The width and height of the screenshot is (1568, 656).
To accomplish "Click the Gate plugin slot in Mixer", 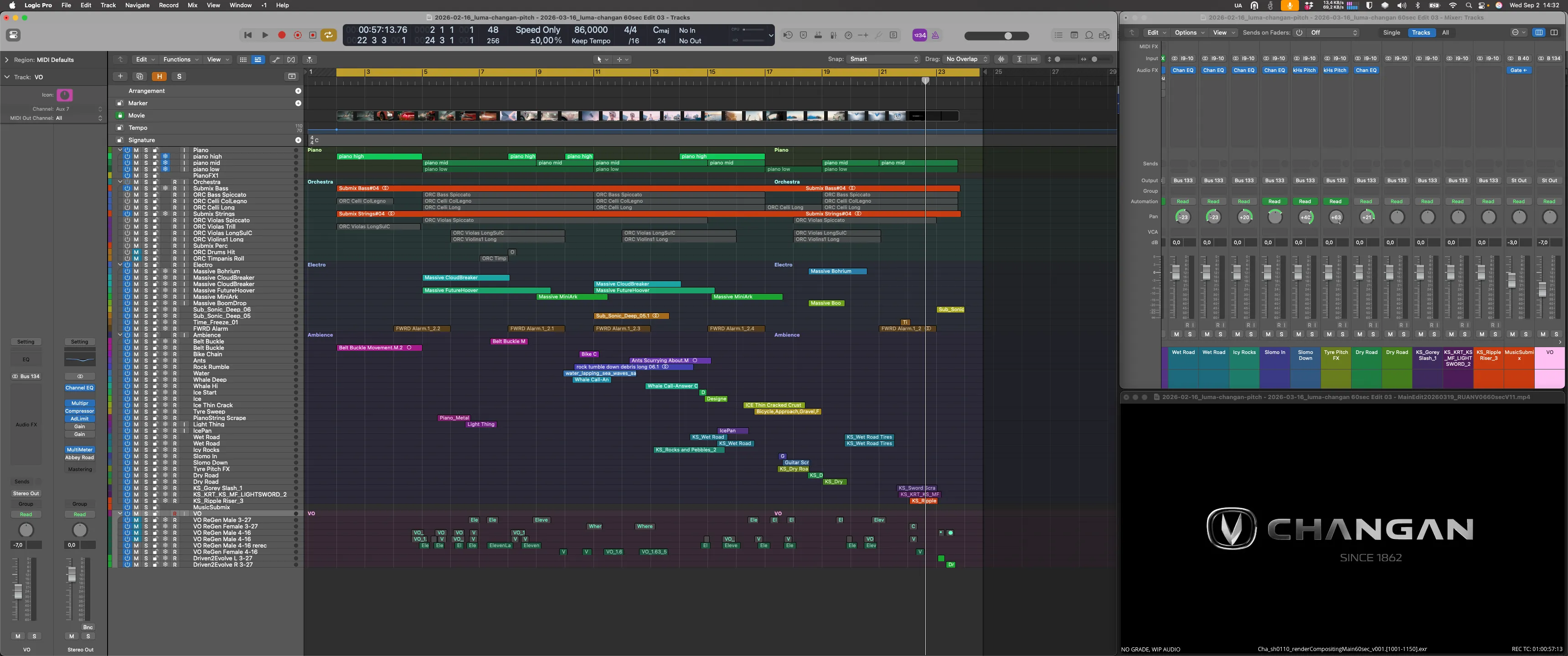I will (1519, 71).
